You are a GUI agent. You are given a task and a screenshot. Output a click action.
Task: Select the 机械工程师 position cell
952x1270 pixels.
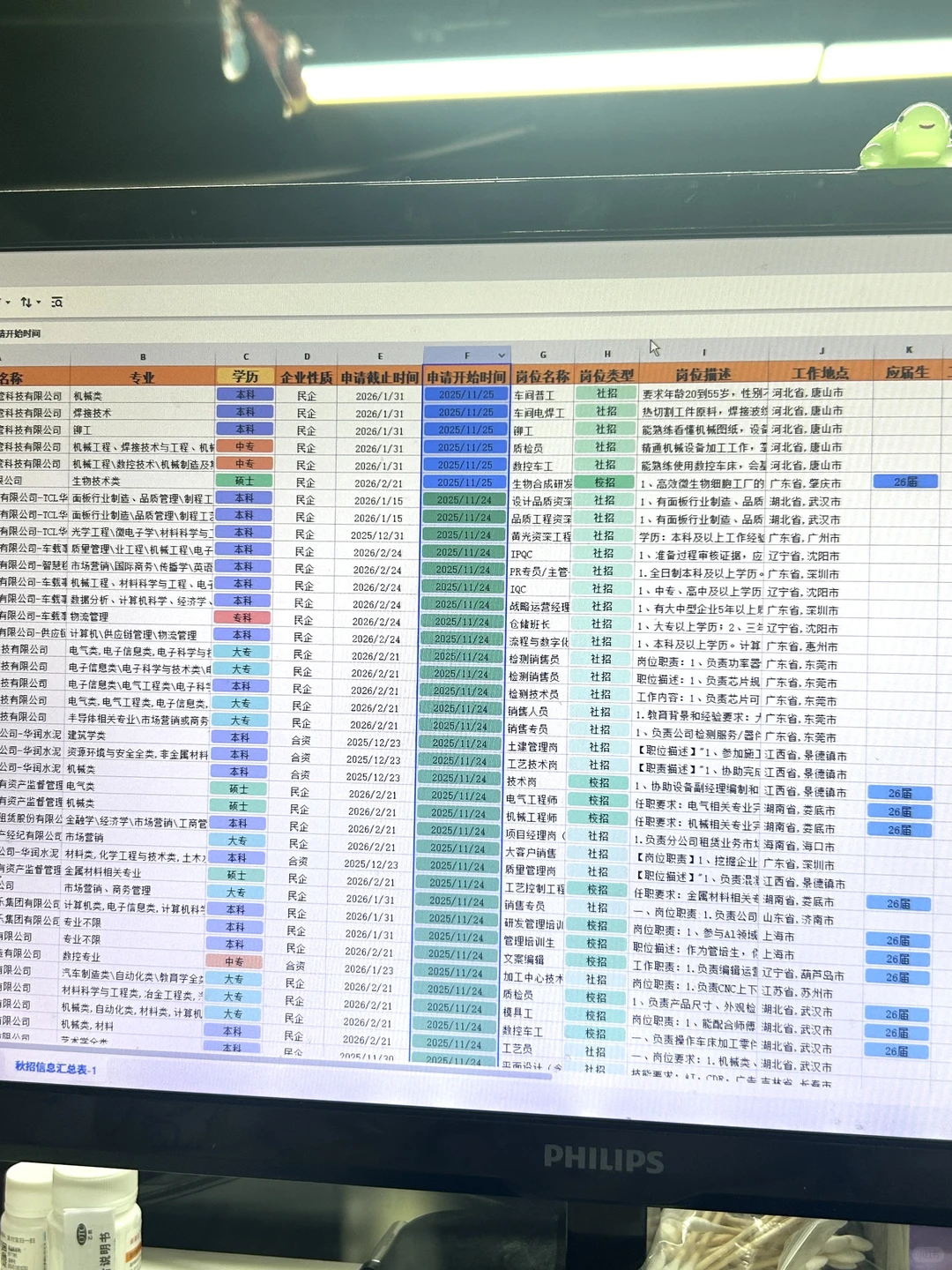click(x=536, y=818)
